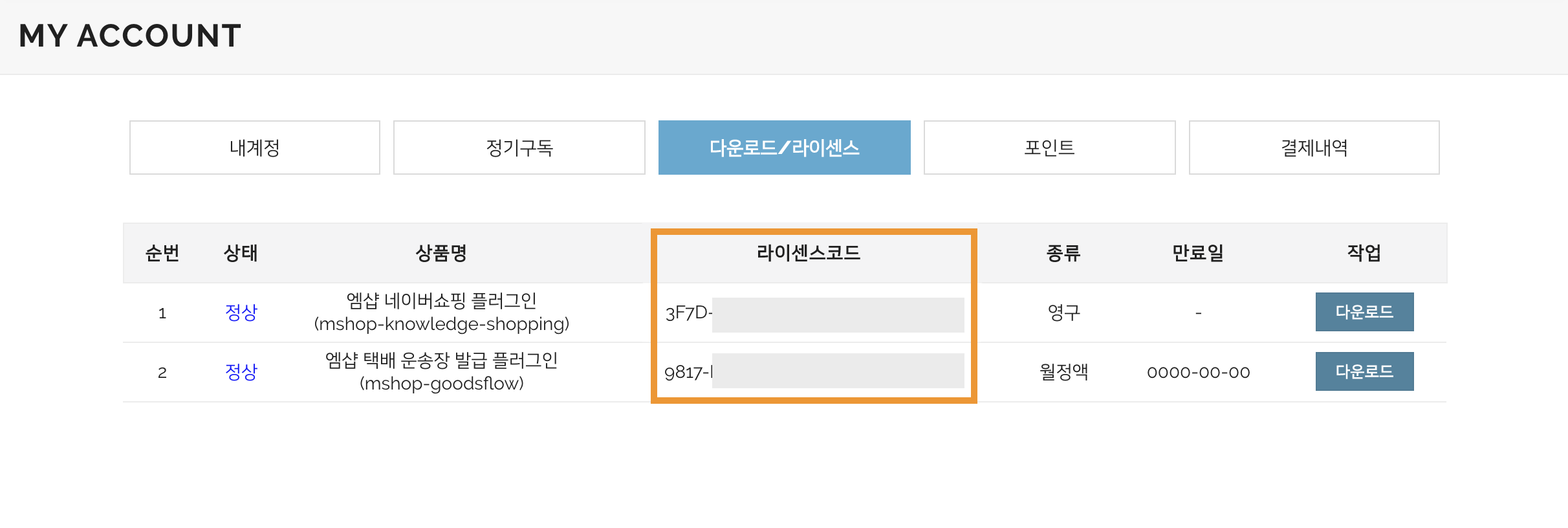
Task: Click 다운로드 for the mshop-goodsflow plugin
Action: click(x=1364, y=371)
